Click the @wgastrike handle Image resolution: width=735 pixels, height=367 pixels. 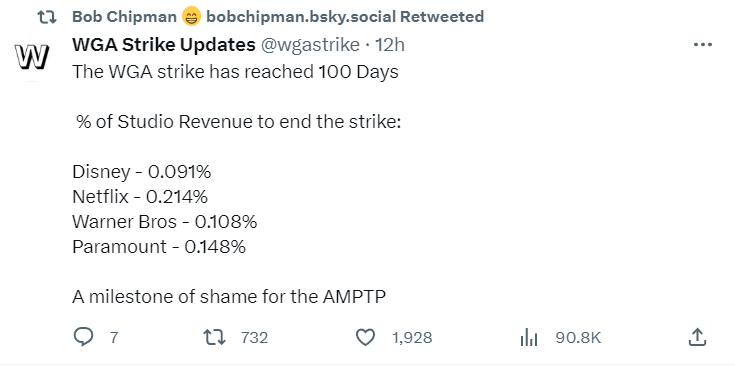(x=310, y=45)
